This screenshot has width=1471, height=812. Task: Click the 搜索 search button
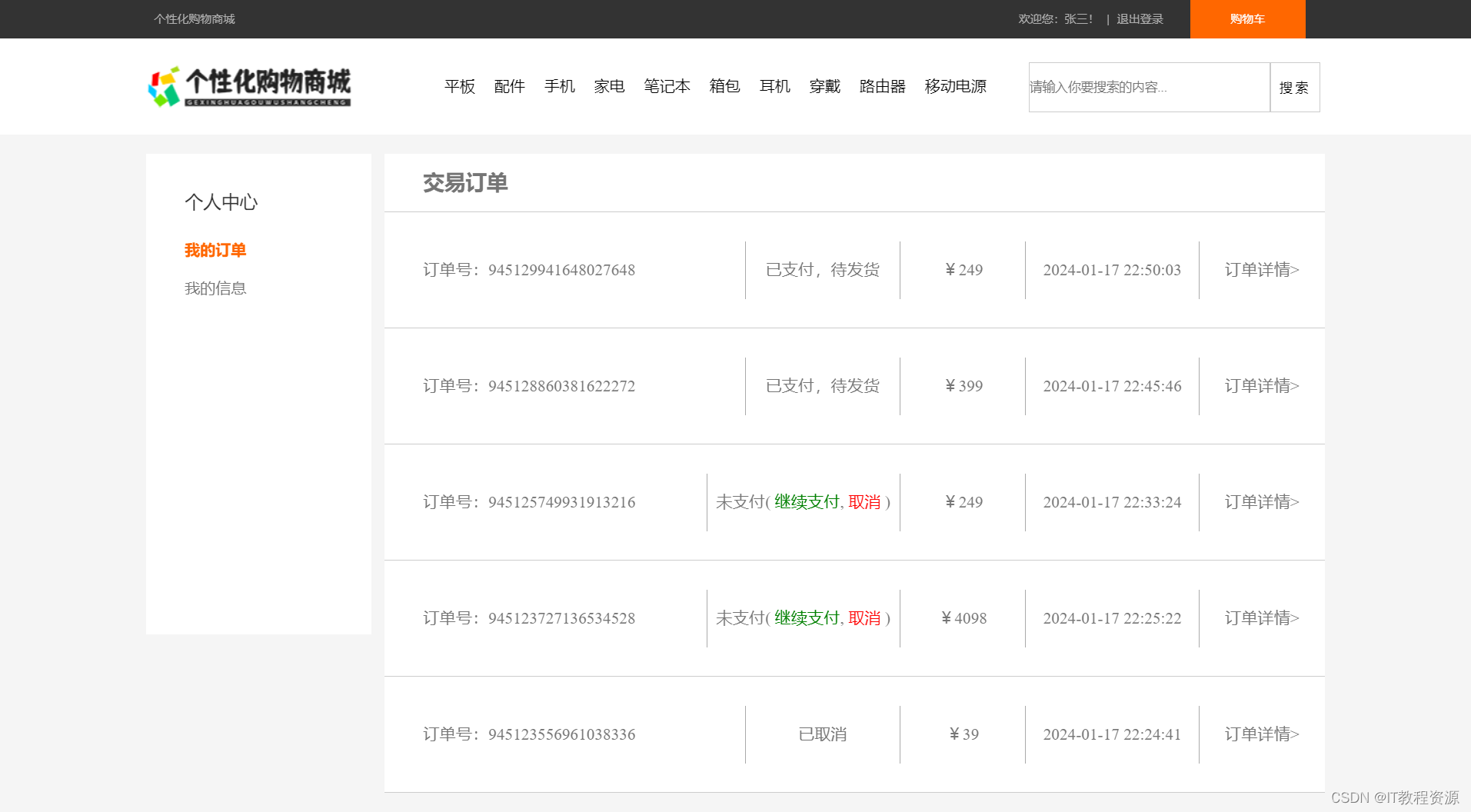coord(1295,87)
